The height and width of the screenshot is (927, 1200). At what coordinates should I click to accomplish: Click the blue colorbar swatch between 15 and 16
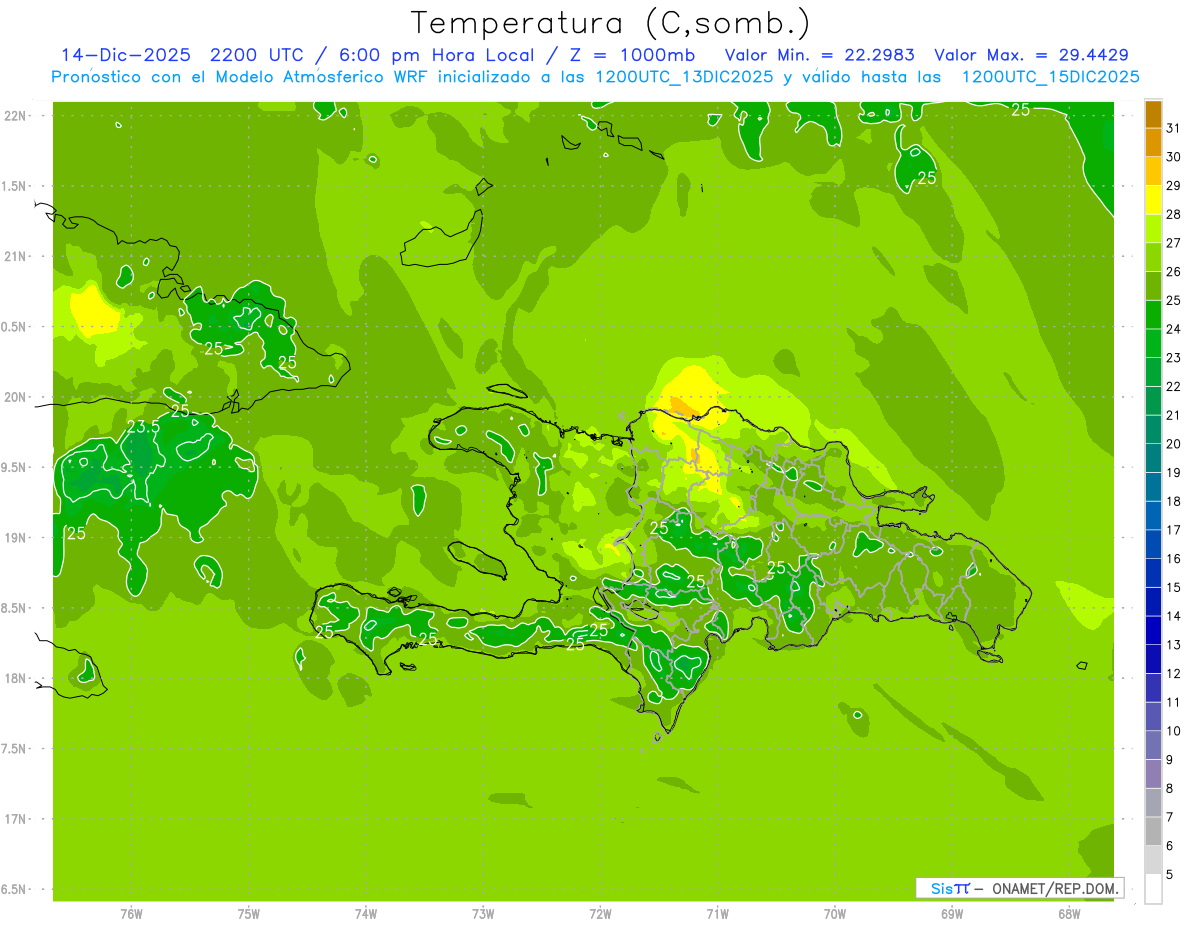coord(1153,573)
